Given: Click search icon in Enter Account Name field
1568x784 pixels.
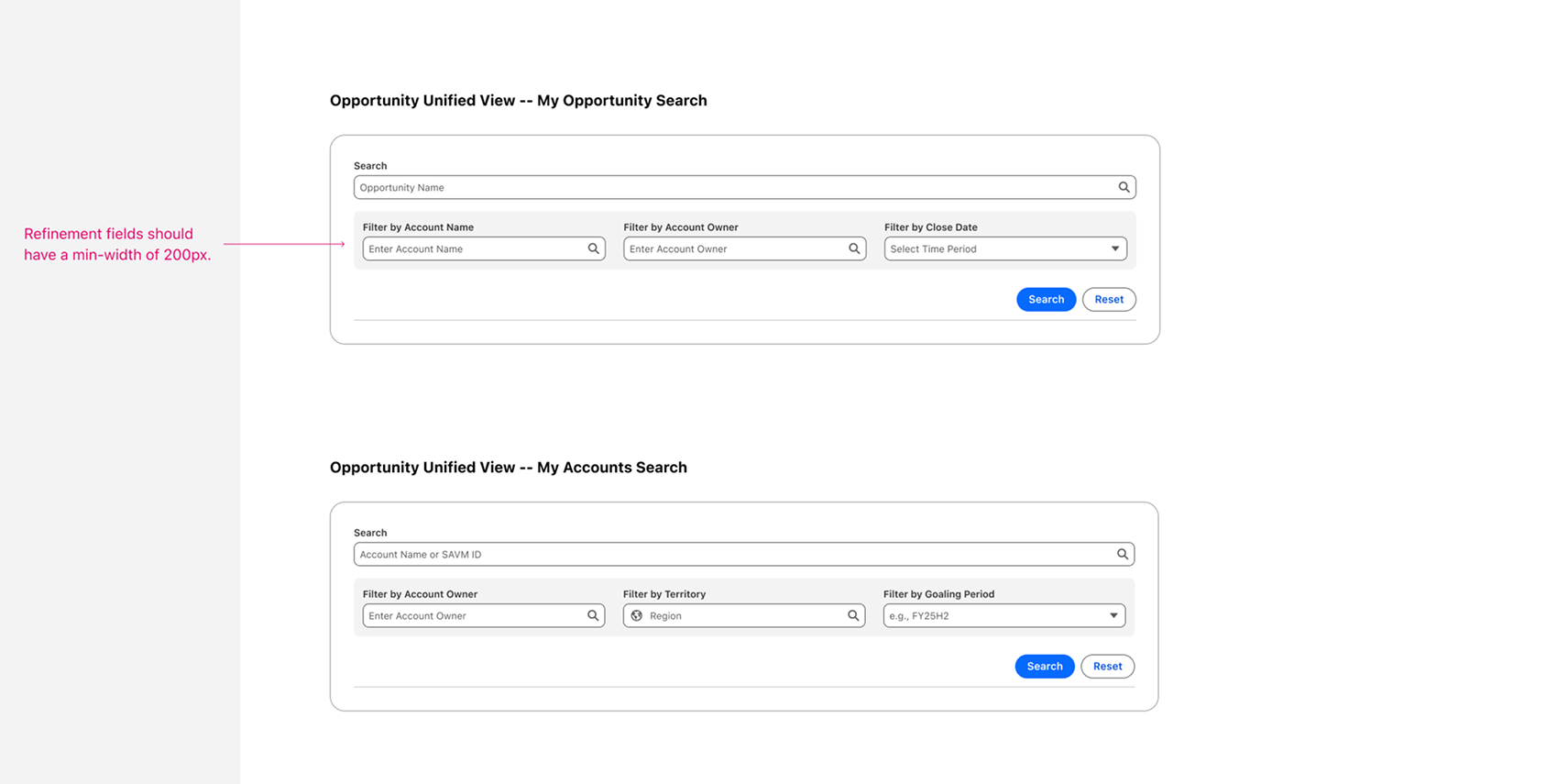Looking at the screenshot, I should pyautogui.click(x=593, y=248).
